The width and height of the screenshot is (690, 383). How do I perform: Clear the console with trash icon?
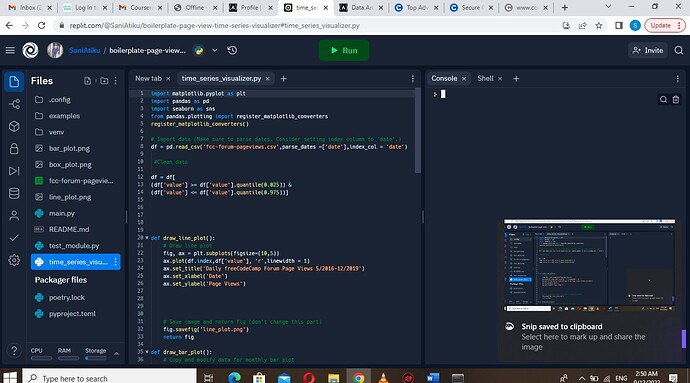676,99
